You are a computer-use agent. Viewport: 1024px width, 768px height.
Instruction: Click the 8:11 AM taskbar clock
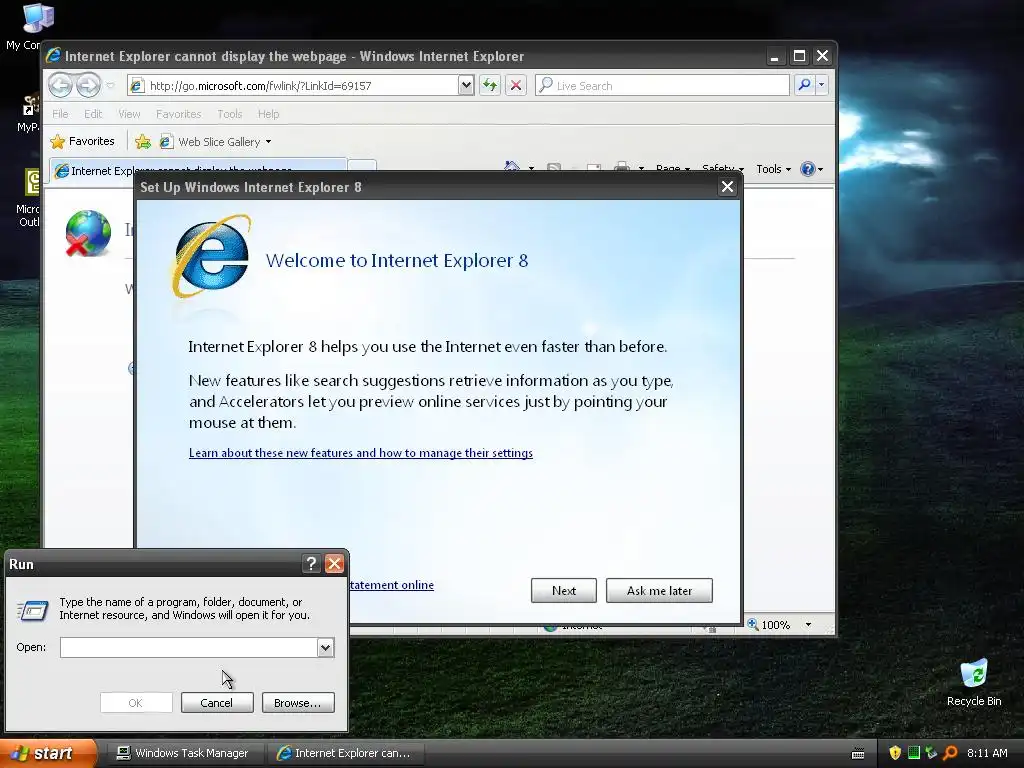987,753
